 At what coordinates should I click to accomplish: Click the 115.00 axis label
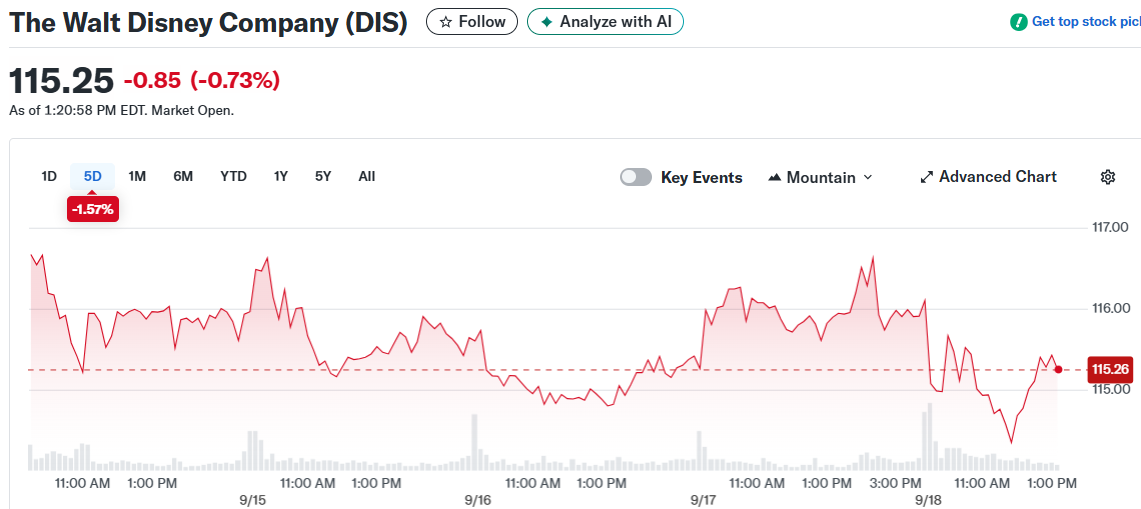pyautogui.click(x=1110, y=390)
